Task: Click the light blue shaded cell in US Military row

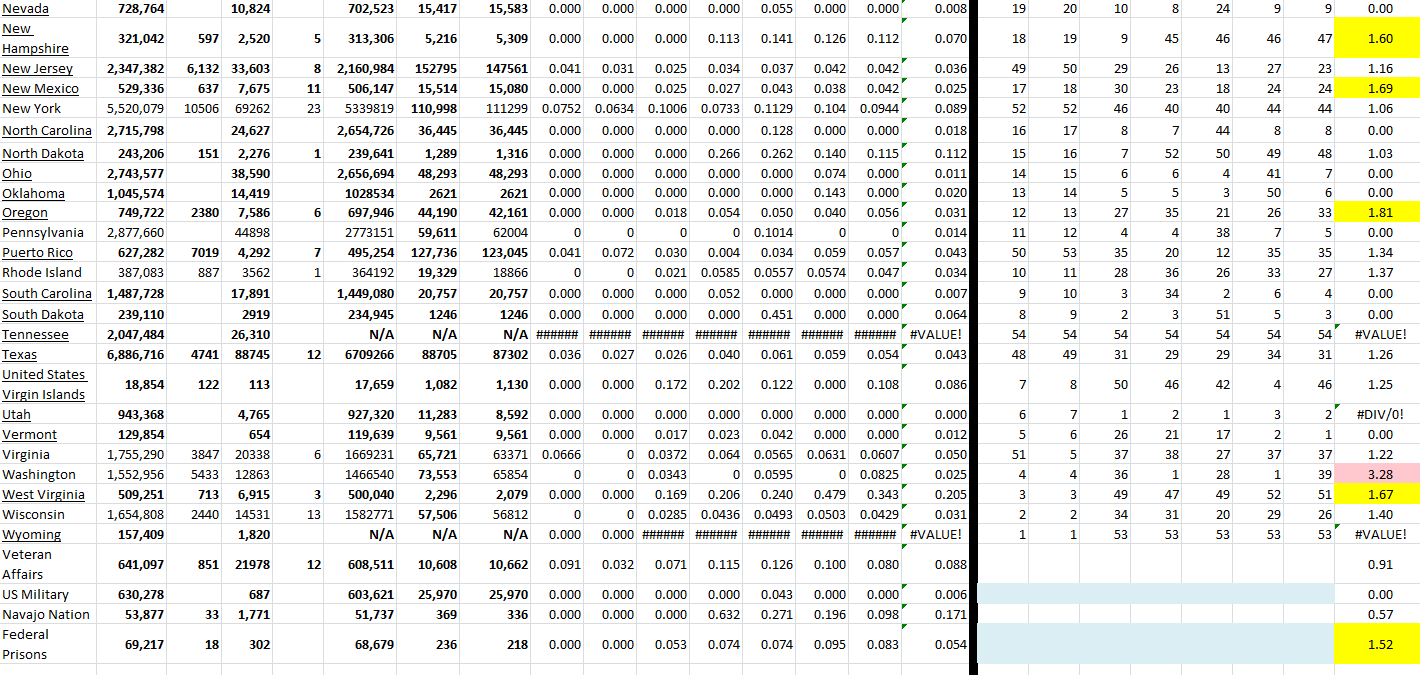Action: (x=1150, y=594)
